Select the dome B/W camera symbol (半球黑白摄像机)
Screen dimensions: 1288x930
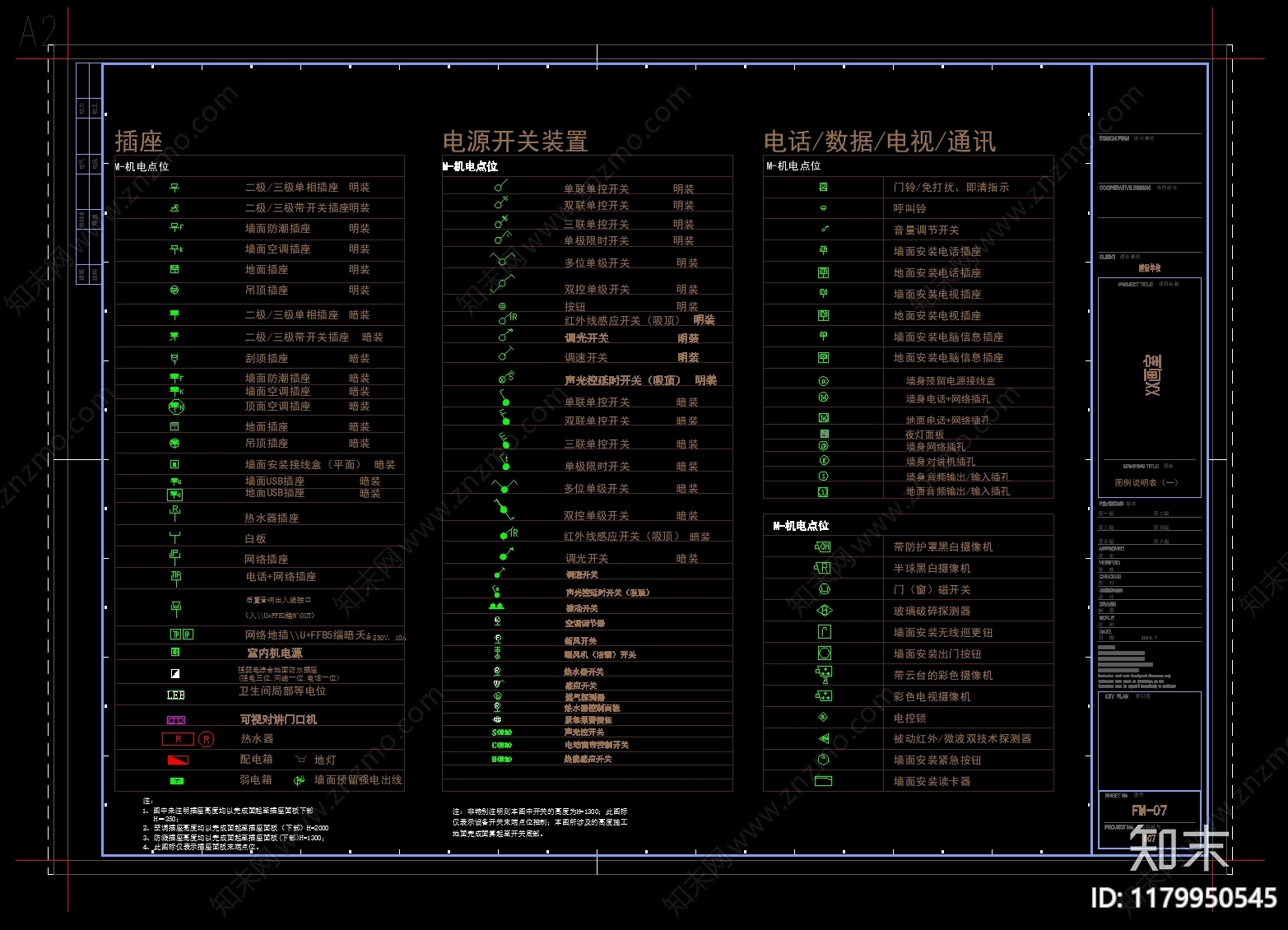[x=822, y=568]
